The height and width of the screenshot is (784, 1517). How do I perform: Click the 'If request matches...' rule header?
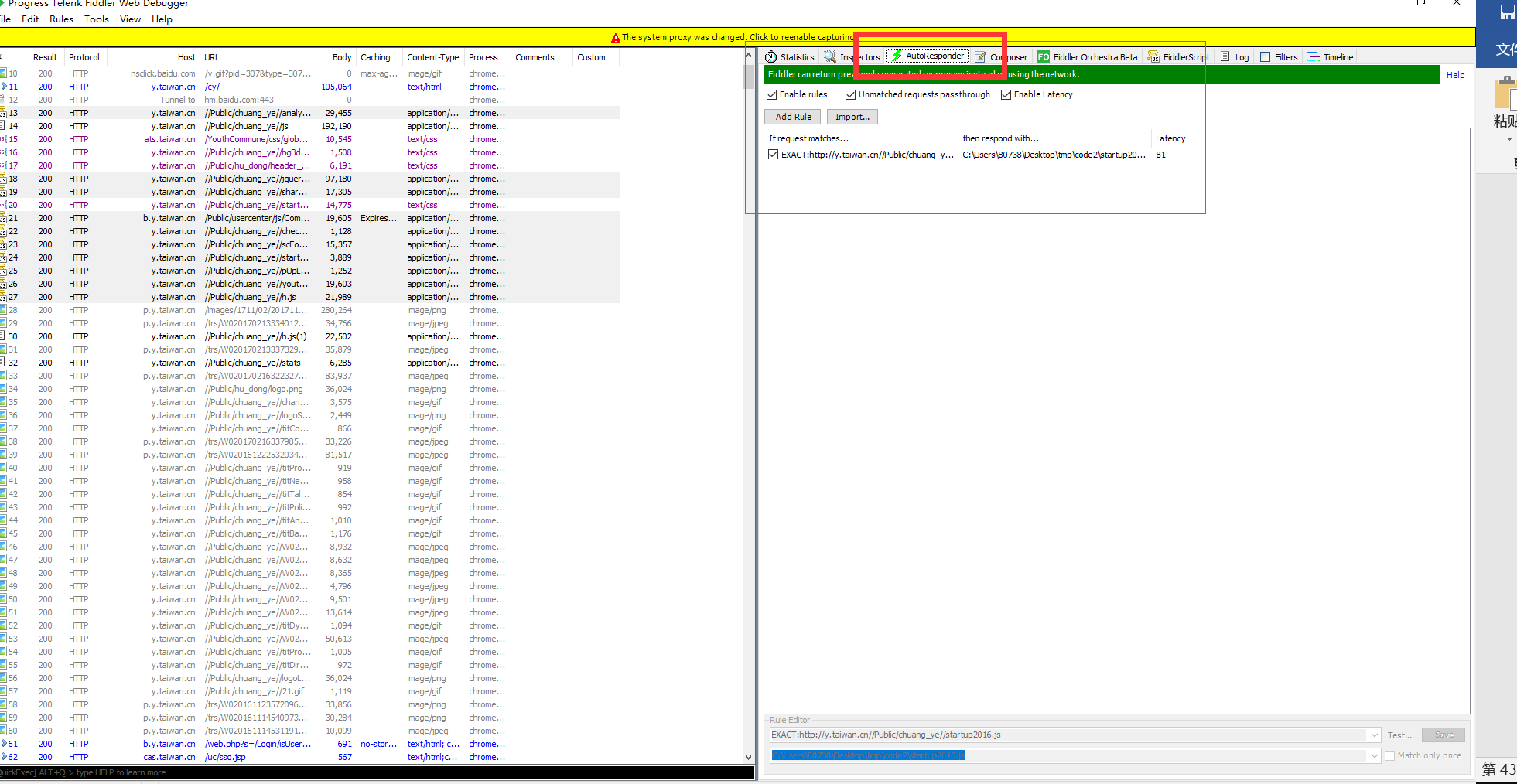(x=860, y=138)
